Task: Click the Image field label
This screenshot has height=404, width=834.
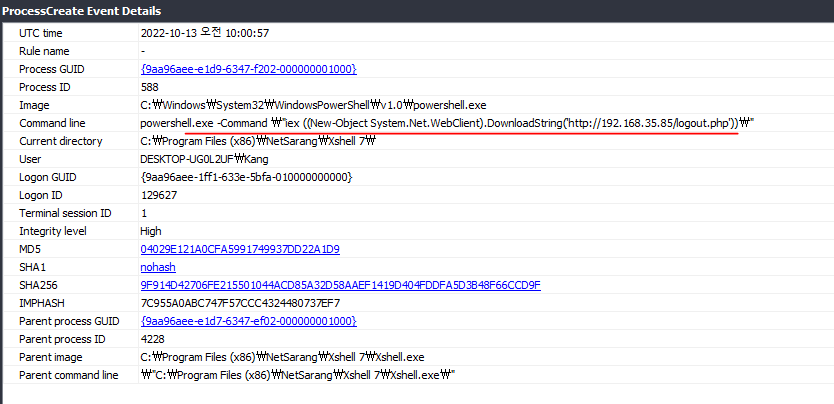Action: (x=34, y=105)
